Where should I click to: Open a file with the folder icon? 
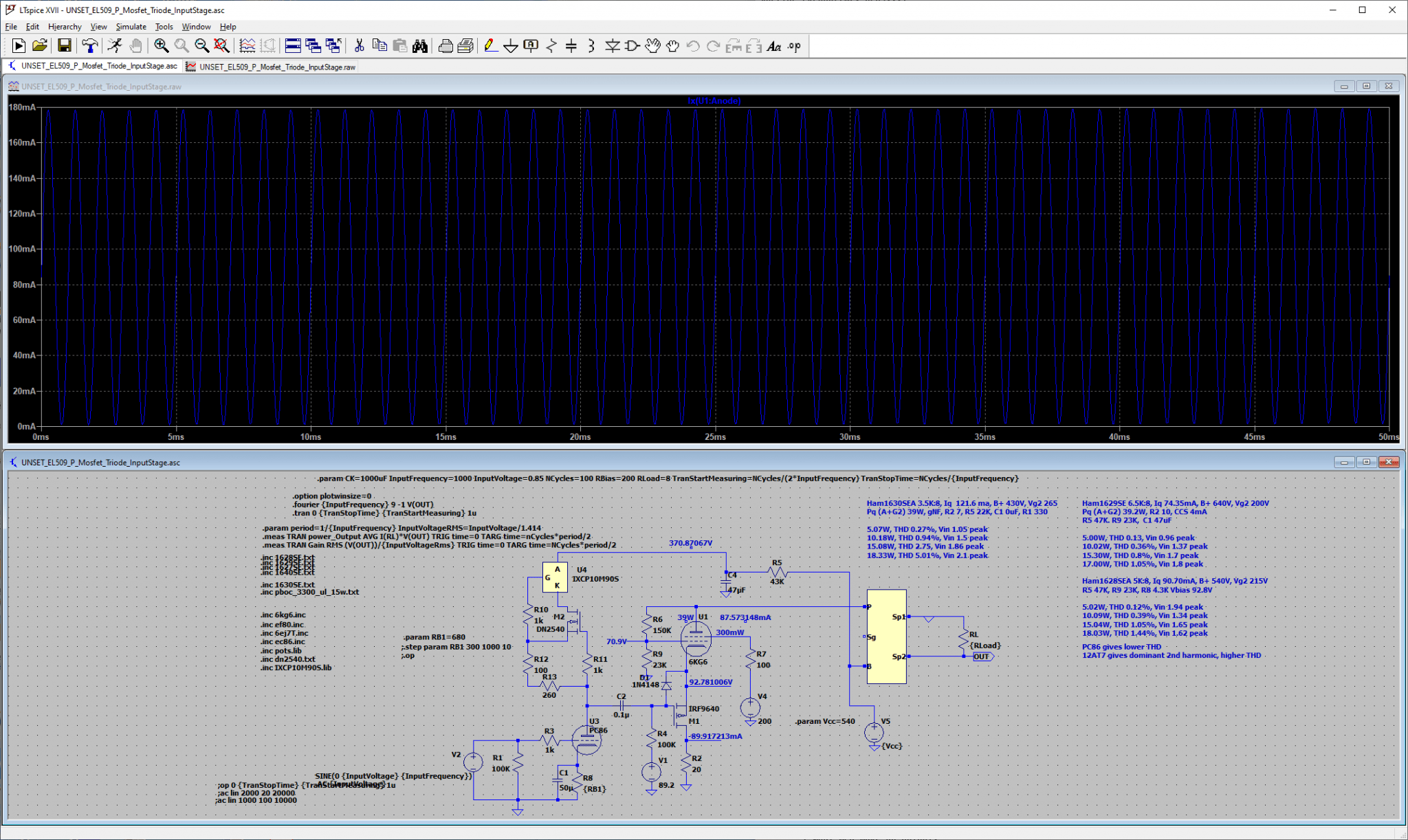[39, 46]
